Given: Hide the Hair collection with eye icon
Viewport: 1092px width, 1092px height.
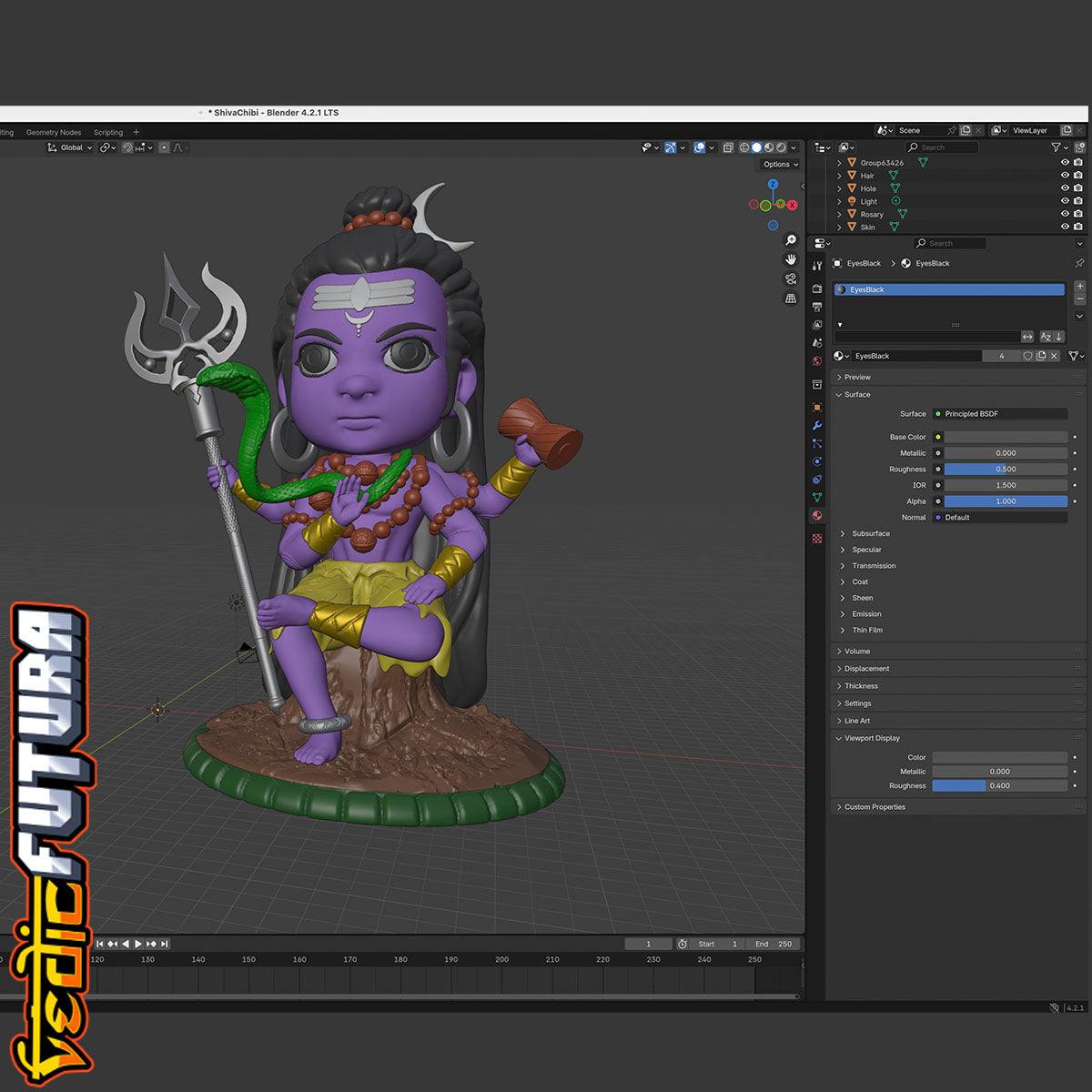Looking at the screenshot, I should point(1065,176).
